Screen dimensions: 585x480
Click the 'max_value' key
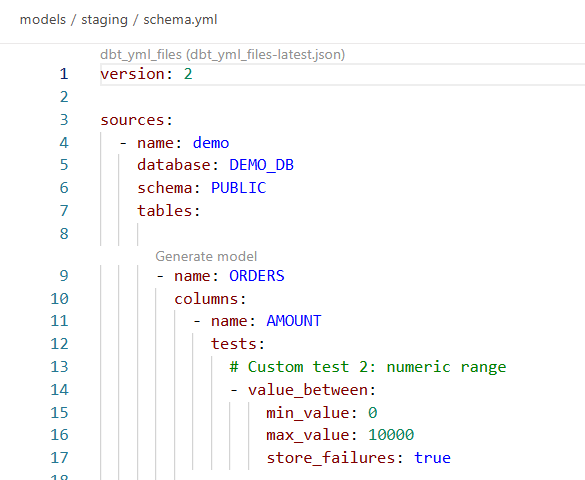[x=308, y=435]
